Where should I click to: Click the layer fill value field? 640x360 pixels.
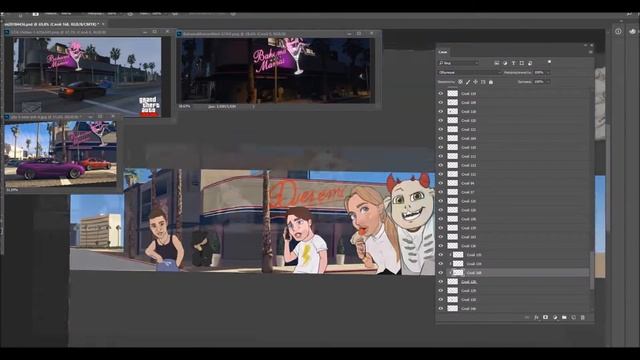coord(539,82)
